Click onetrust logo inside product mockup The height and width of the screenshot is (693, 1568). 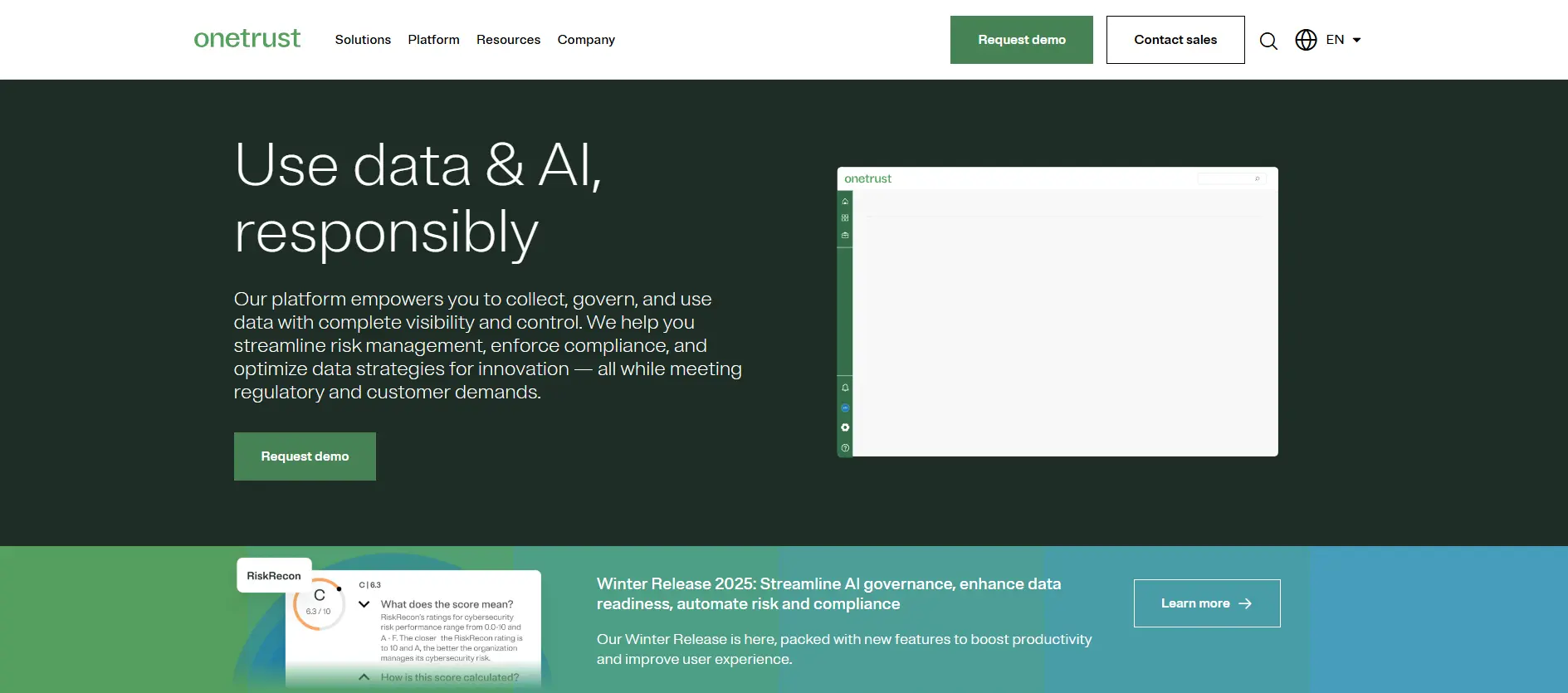pos(867,178)
